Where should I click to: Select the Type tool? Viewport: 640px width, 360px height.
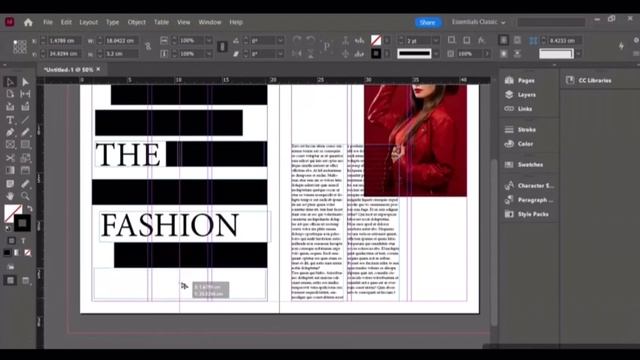pos(10,120)
